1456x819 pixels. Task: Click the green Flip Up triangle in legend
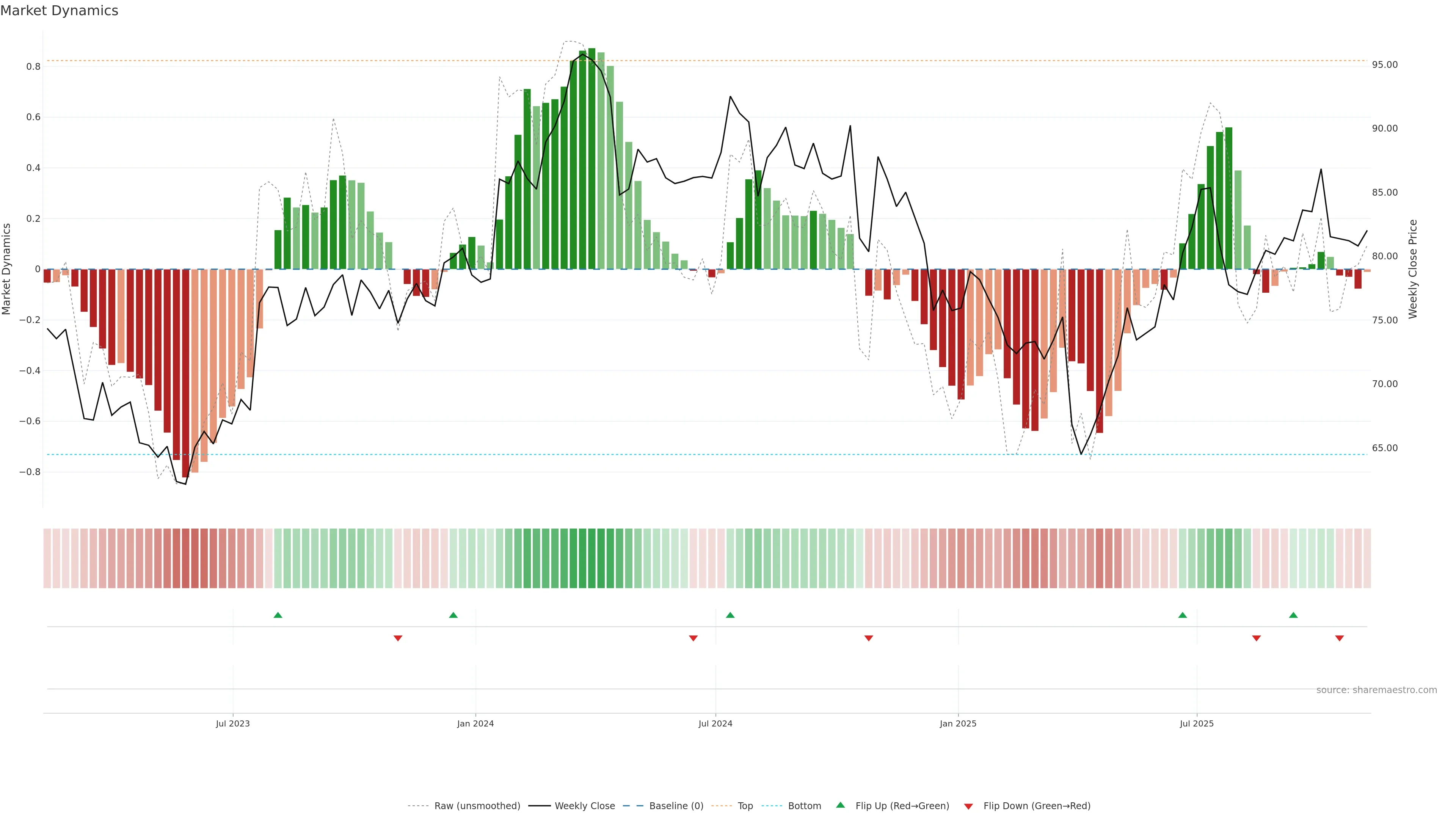[x=840, y=805]
